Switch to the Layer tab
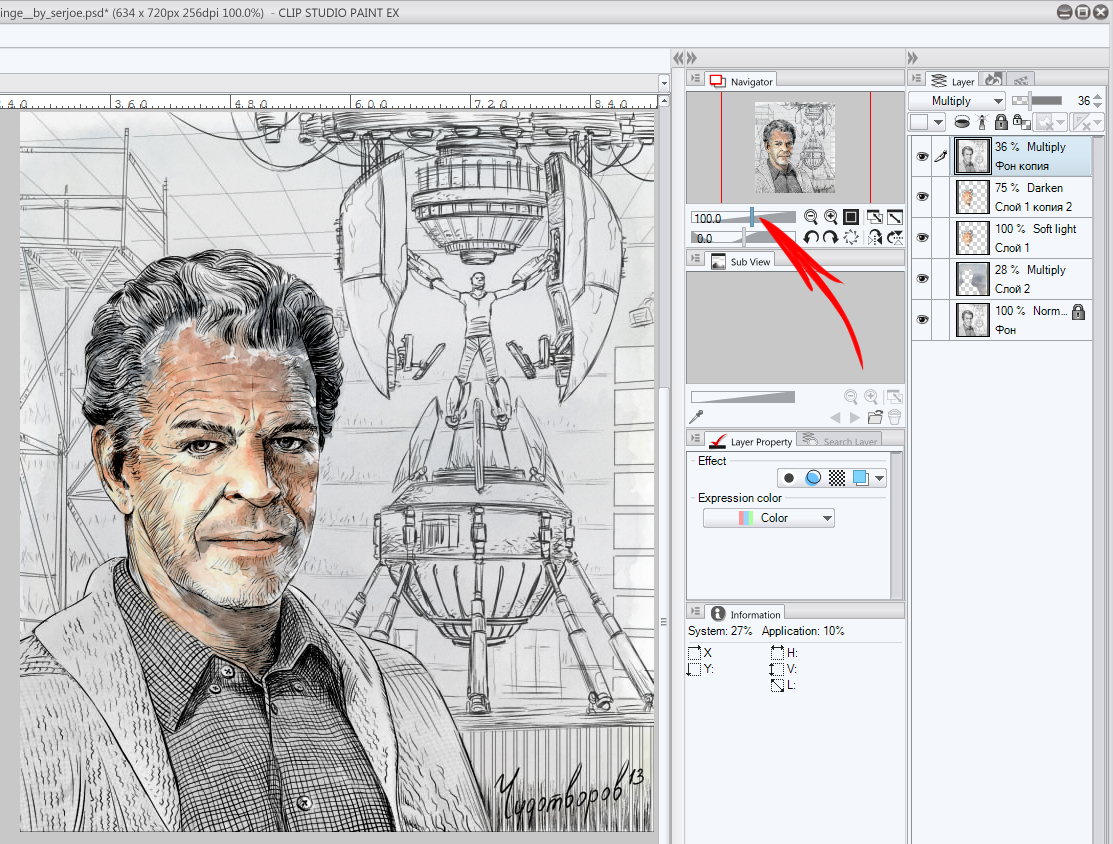This screenshot has width=1113, height=844. click(x=953, y=81)
